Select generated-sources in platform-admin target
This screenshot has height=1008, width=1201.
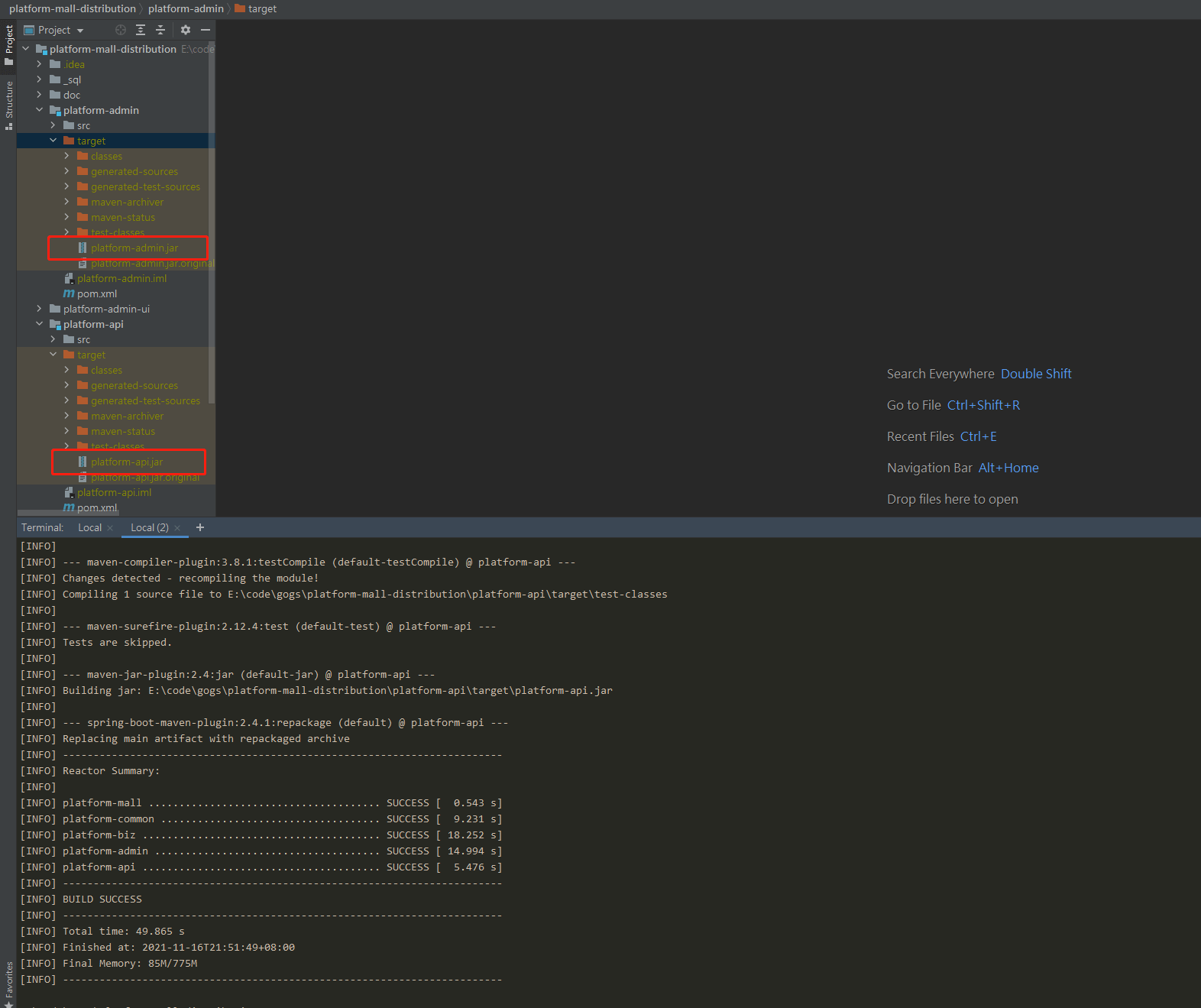pos(134,171)
